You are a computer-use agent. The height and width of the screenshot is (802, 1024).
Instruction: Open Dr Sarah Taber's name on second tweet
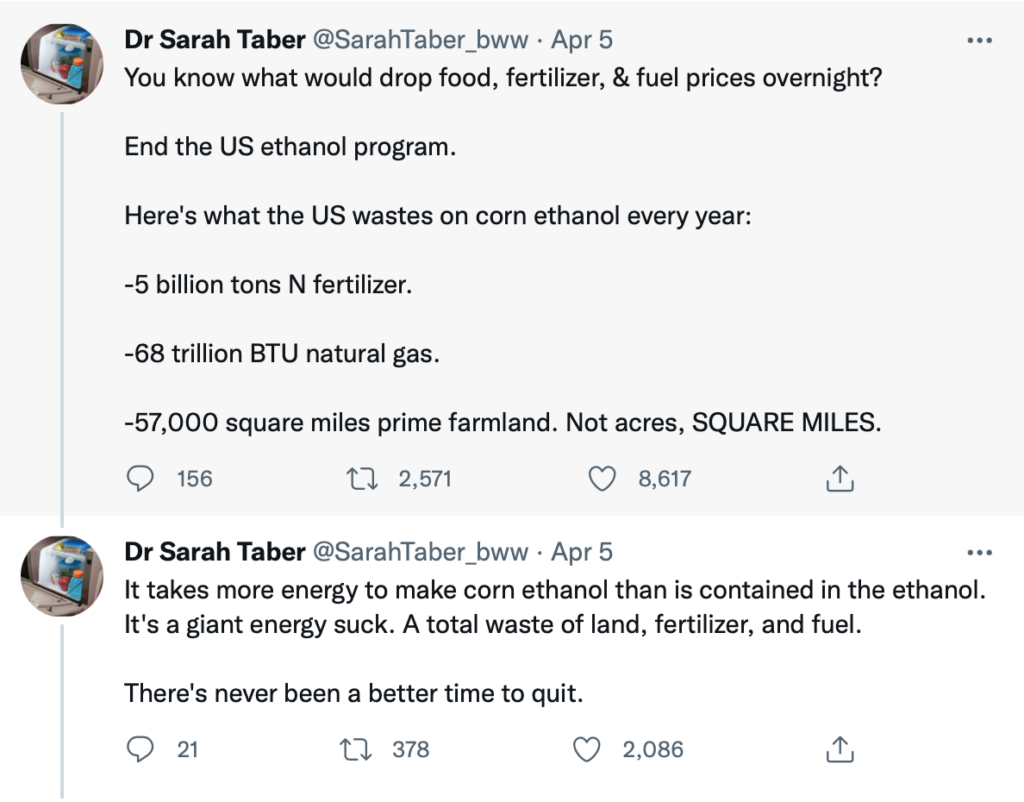pyautogui.click(x=214, y=552)
